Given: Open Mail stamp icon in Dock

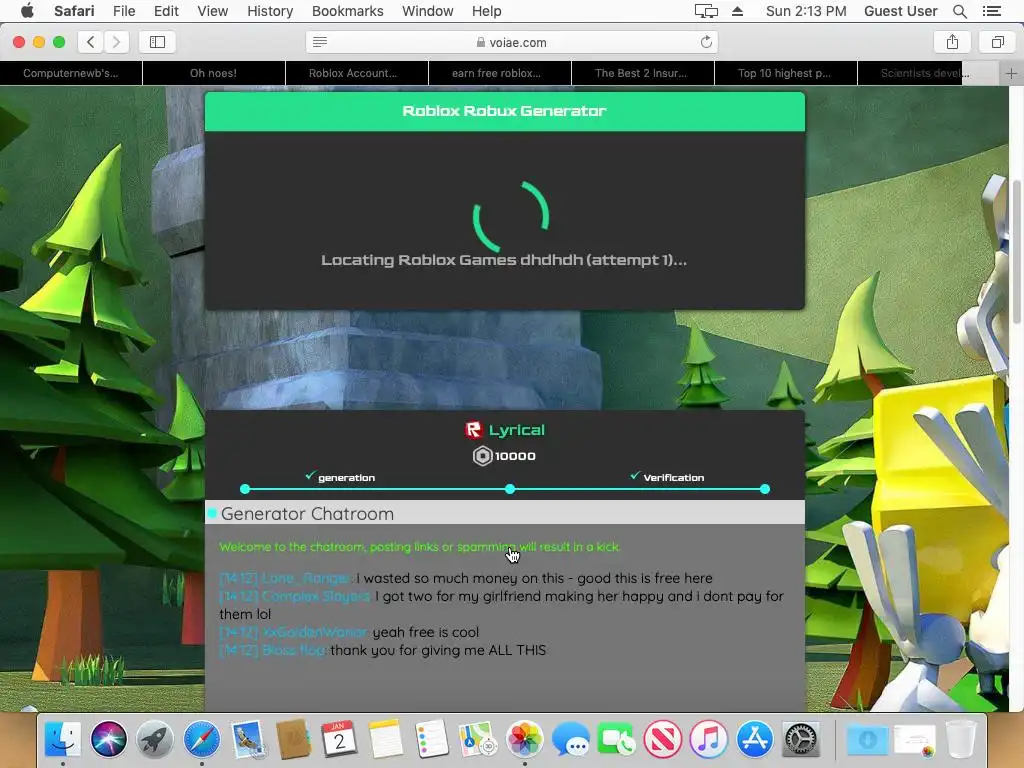Looking at the screenshot, I should point(248,739).
